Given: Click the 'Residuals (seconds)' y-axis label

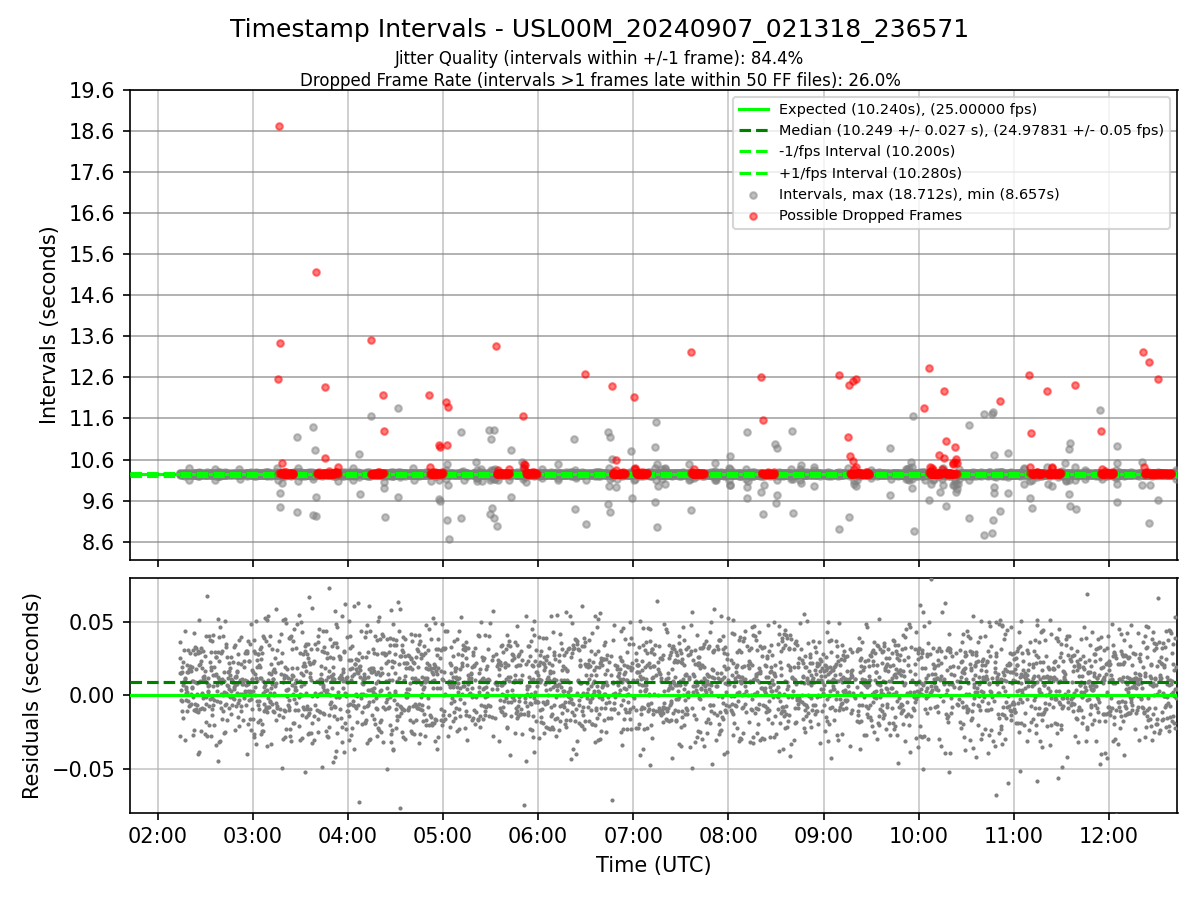Looking at the screenshot, I should 32,696.
